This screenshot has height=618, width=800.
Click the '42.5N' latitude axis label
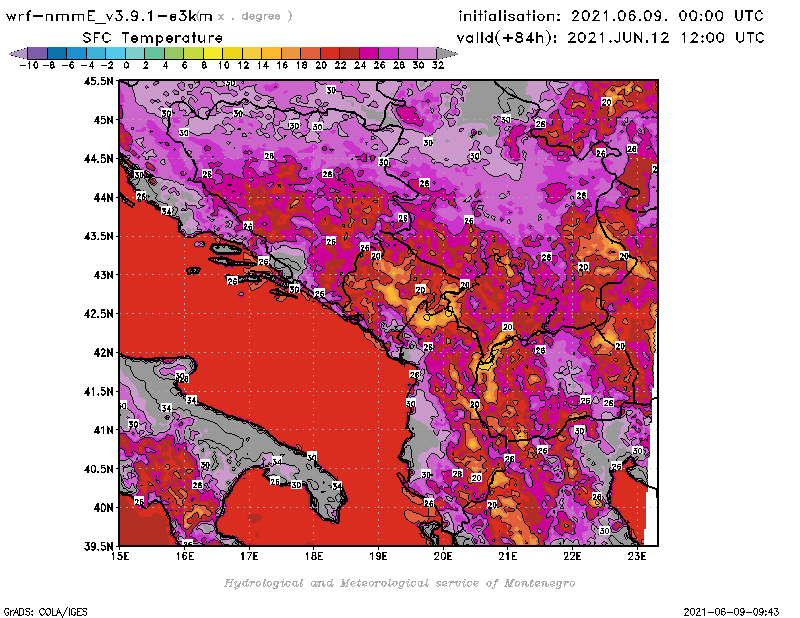(98, 314)
